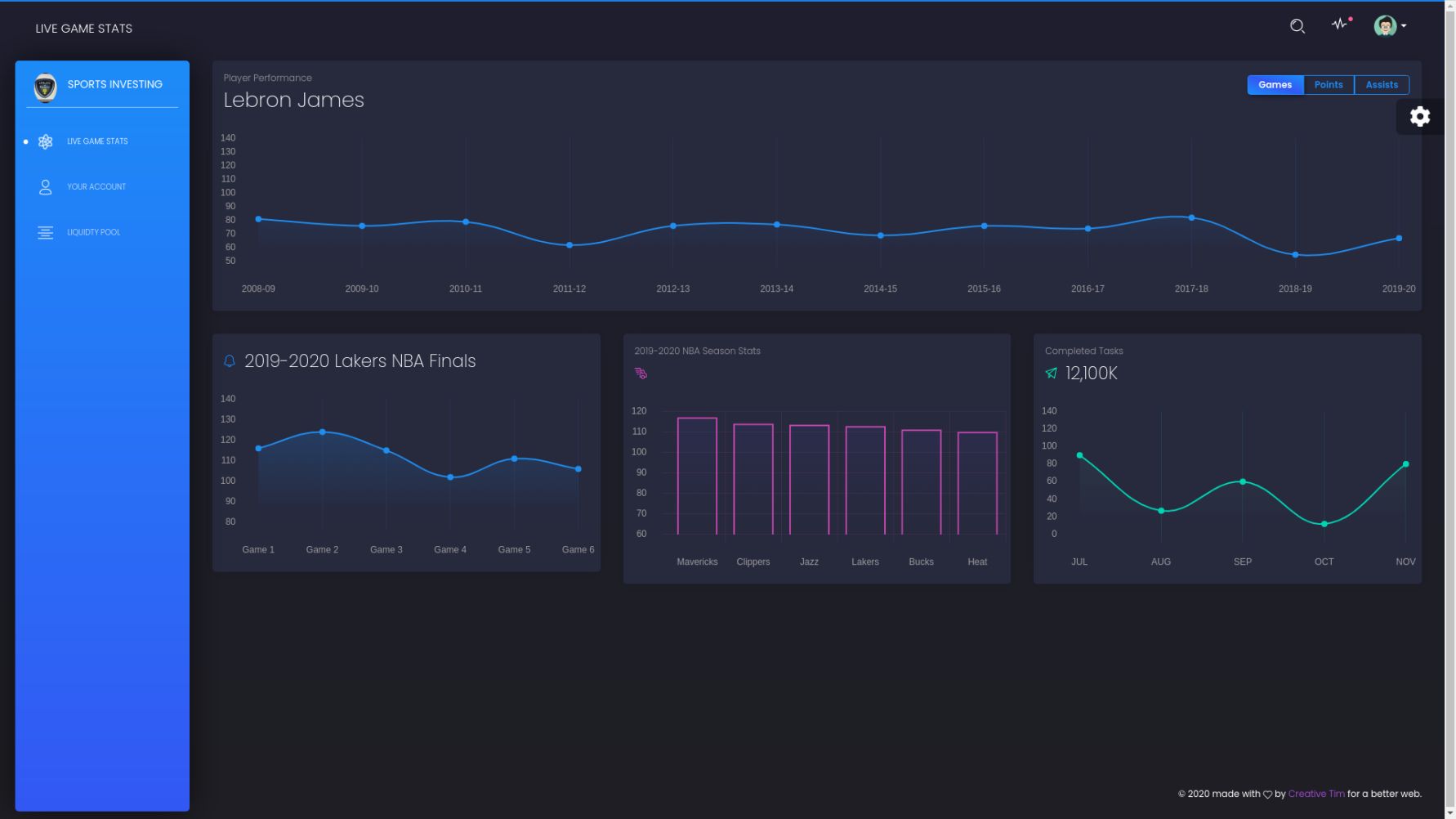Click the OCT point on Completed Tasks chart

pyautogui.click(x=1324, y=524)
